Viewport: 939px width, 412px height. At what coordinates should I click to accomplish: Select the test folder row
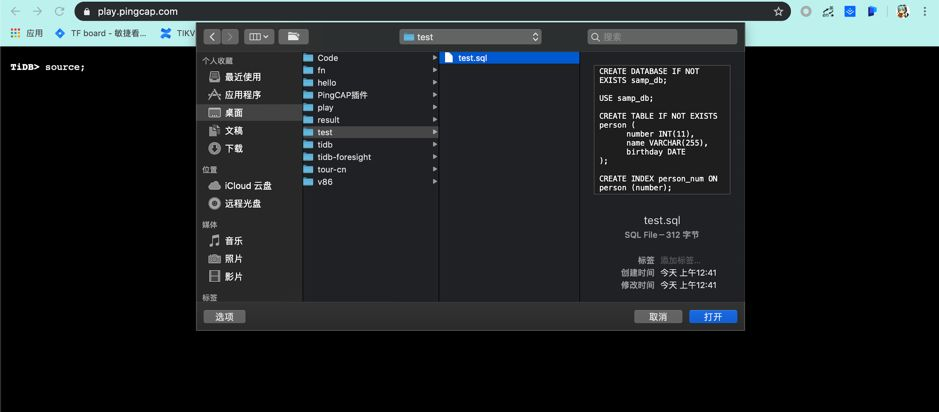(x=370, y=132)
